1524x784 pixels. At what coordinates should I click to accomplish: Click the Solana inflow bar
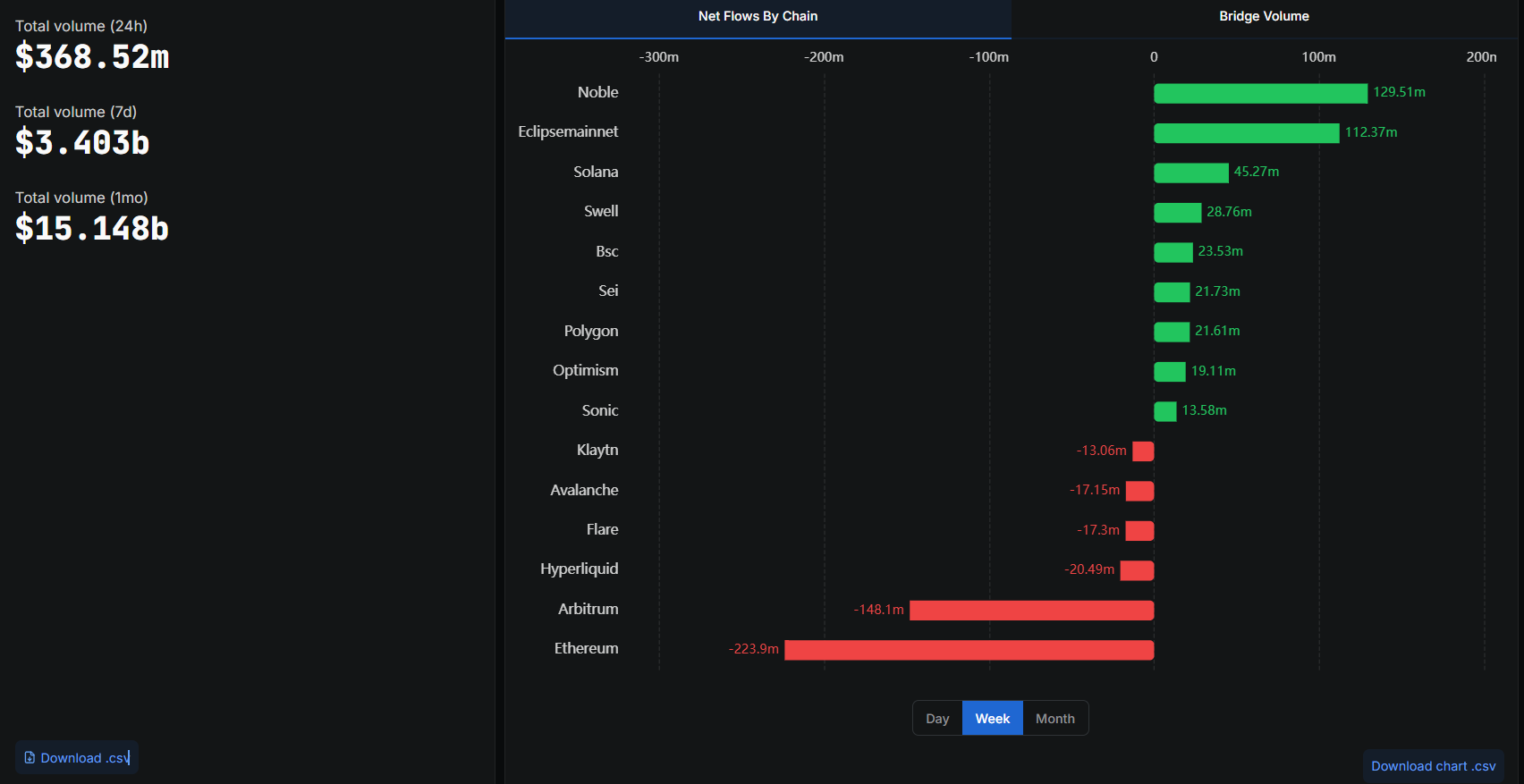pyautogui.click(x=1190, y=173)
